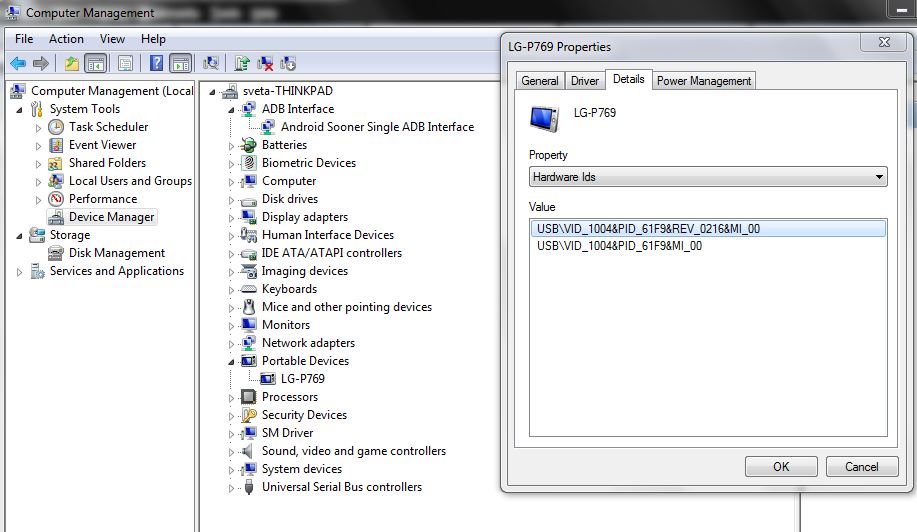This screenshot has width=917, height=532.
Task: Open the Property dropdown showing Hardware Ids
Action: click(708, 177)
